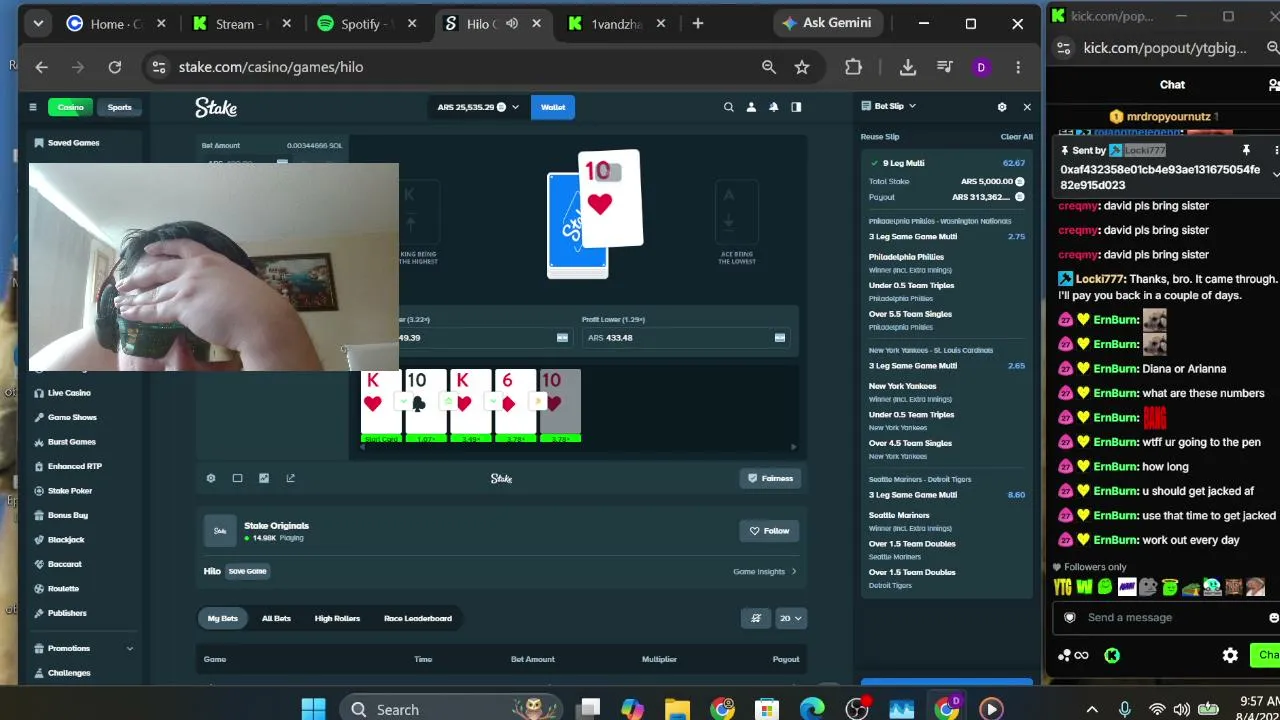Viewport: 1280px width, 720px height.
Task: Open Chrome extensions puzzle icon
Action: tap(853, 67)
